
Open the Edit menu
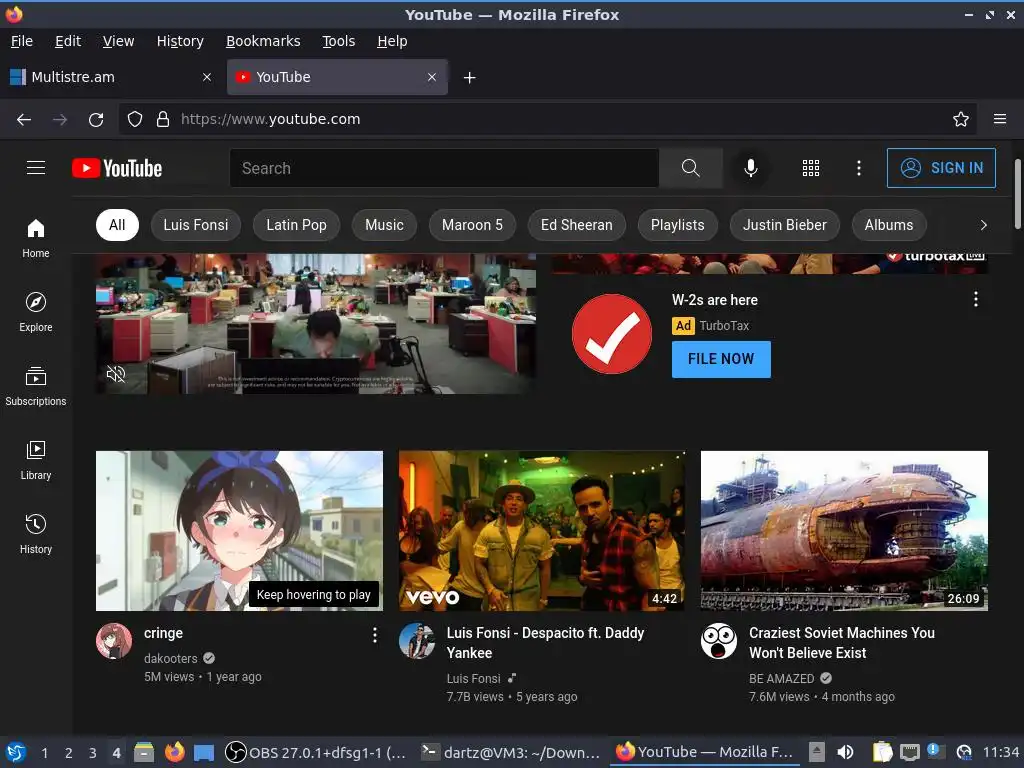point(68,41)
